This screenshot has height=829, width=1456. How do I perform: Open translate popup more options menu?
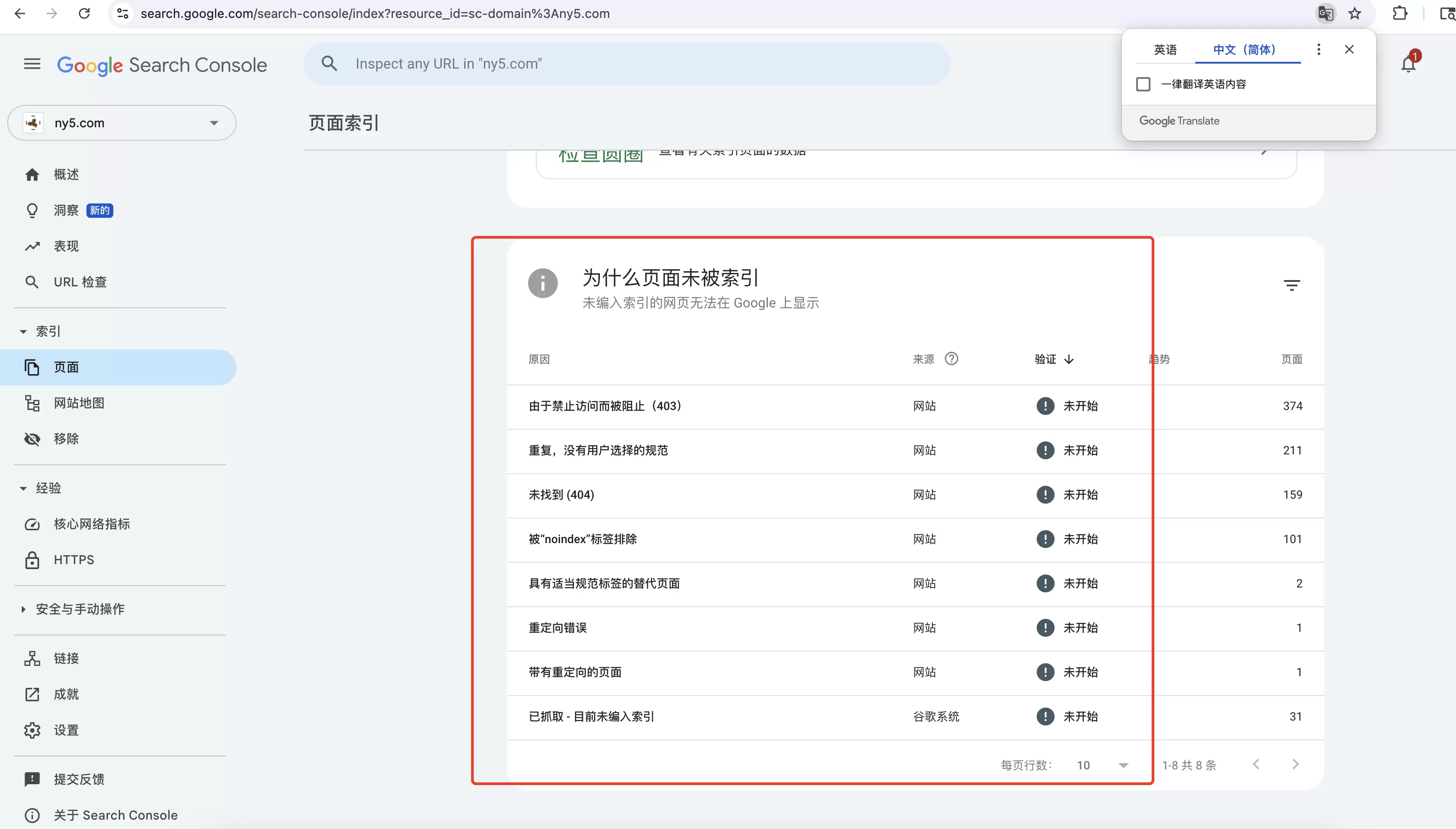(1318, 50)
